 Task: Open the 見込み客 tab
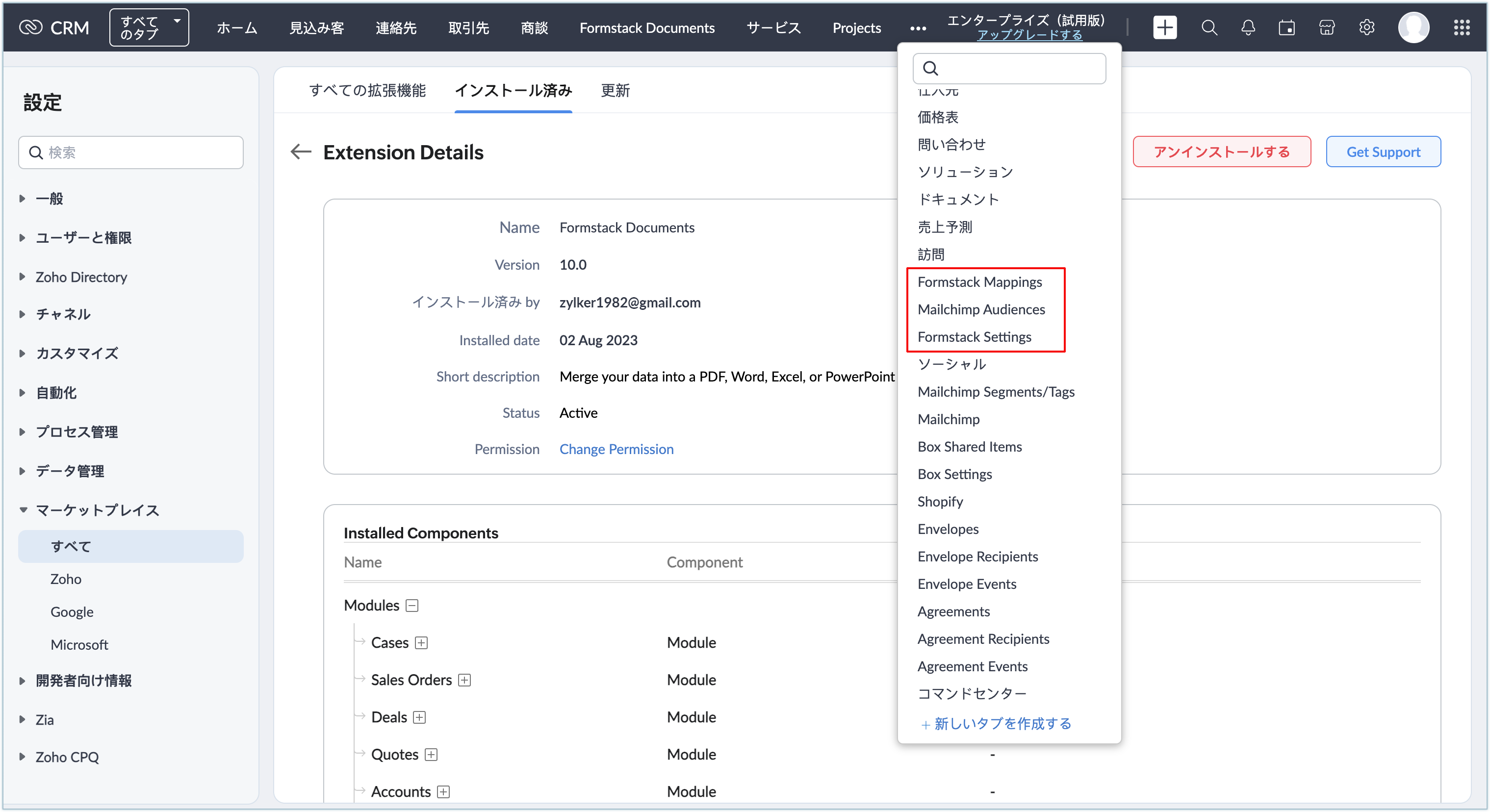pos(316,28)
